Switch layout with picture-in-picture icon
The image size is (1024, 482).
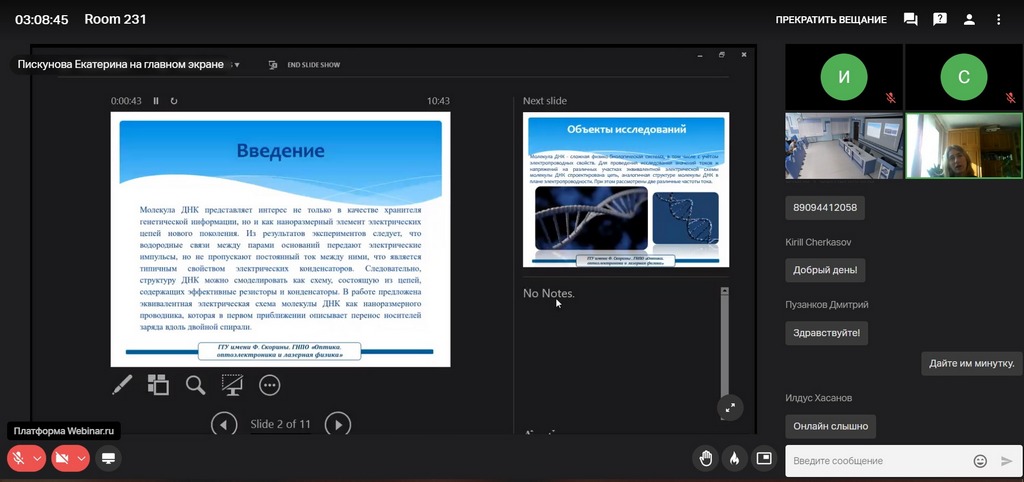coord(763,458)
